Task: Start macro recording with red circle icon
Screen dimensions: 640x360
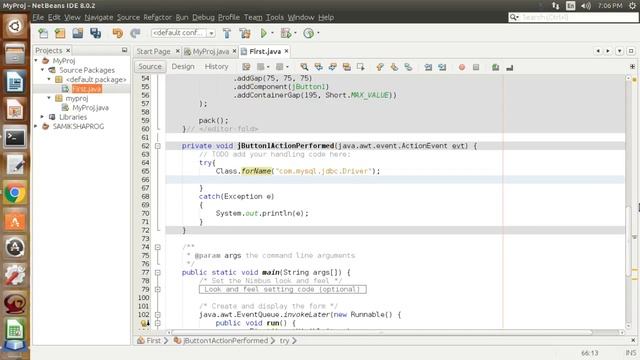Action: (462, 67)
